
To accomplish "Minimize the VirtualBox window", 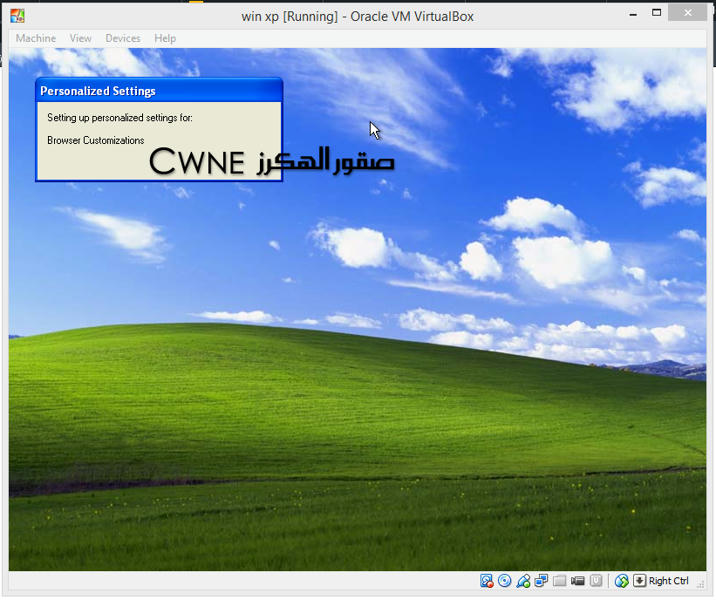I will pos(633,14).
